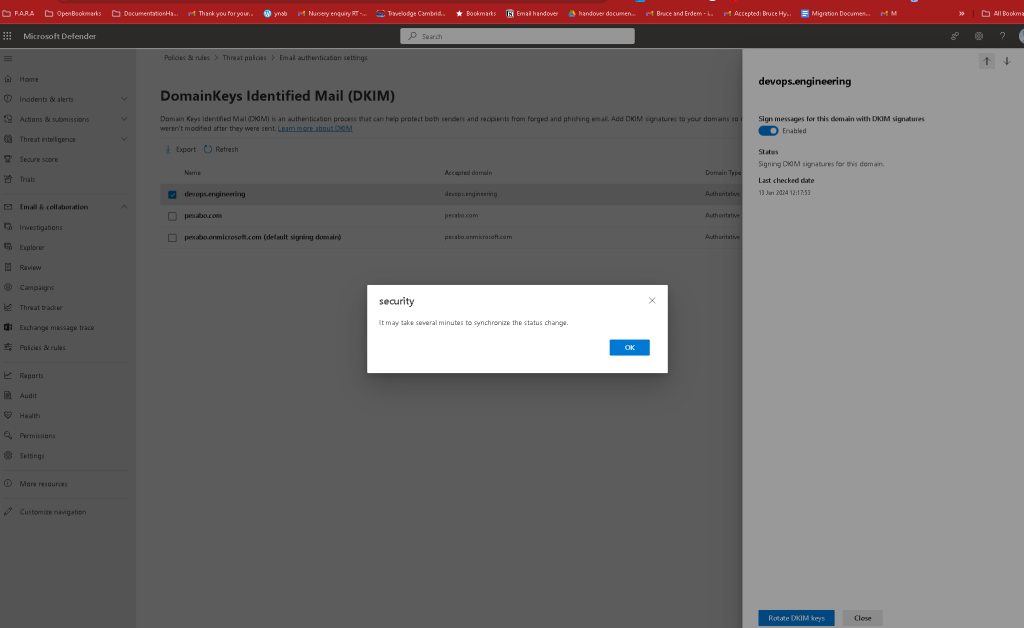Click the Home icon in sidebar

click(8, 79)
